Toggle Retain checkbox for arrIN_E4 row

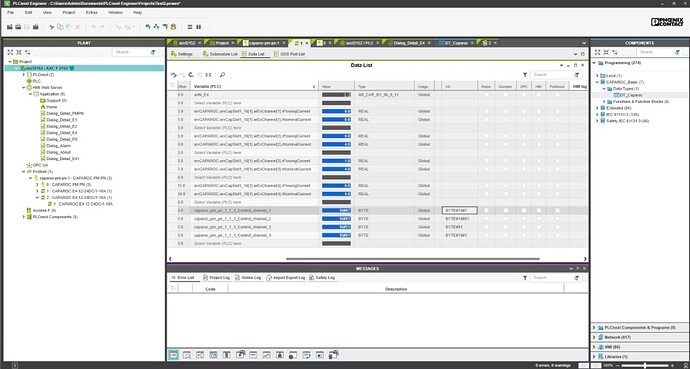(486, 95)
